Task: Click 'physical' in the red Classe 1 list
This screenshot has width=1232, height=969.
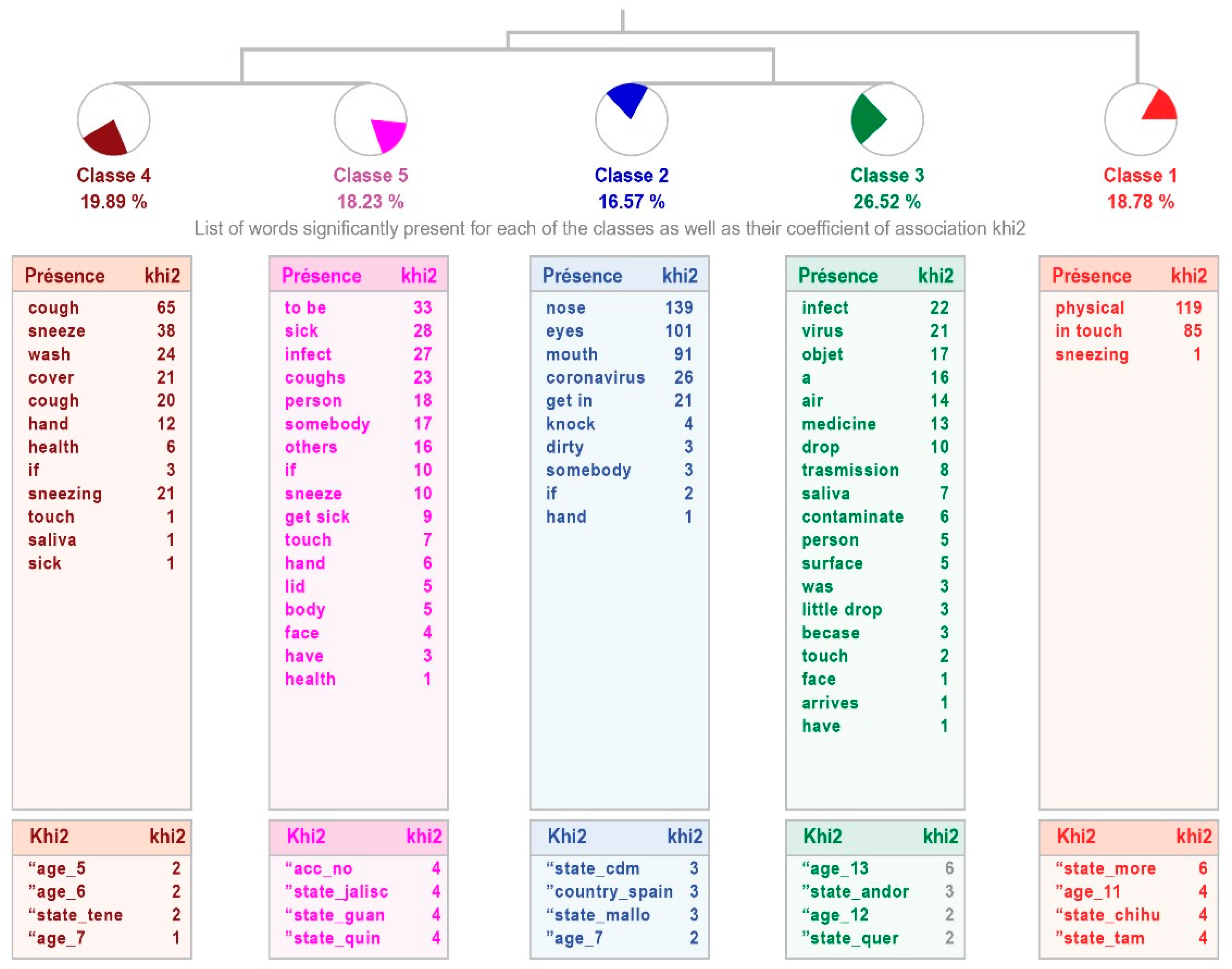Action: click(1089, 308)
